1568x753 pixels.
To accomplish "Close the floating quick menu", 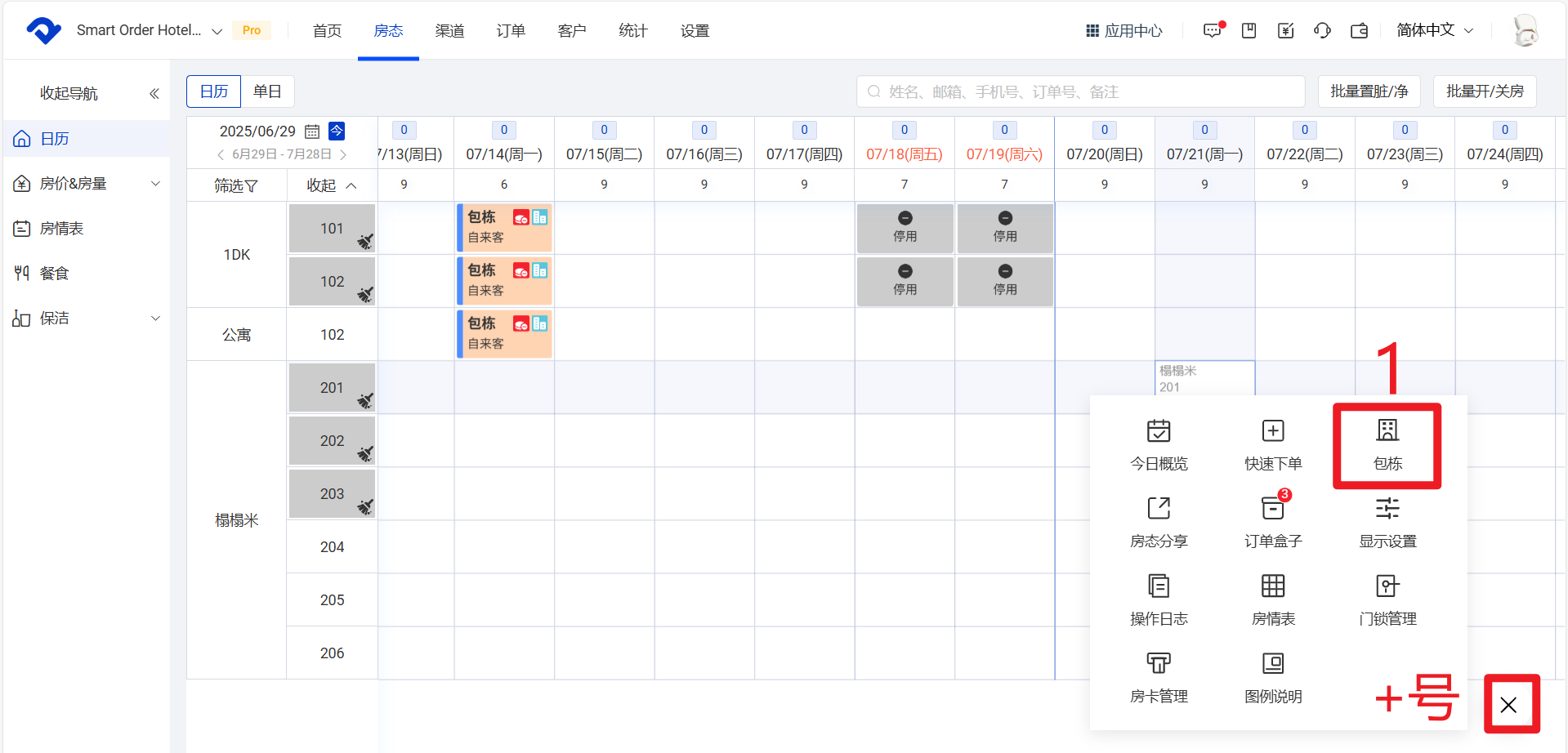I will coord(1508,705).
